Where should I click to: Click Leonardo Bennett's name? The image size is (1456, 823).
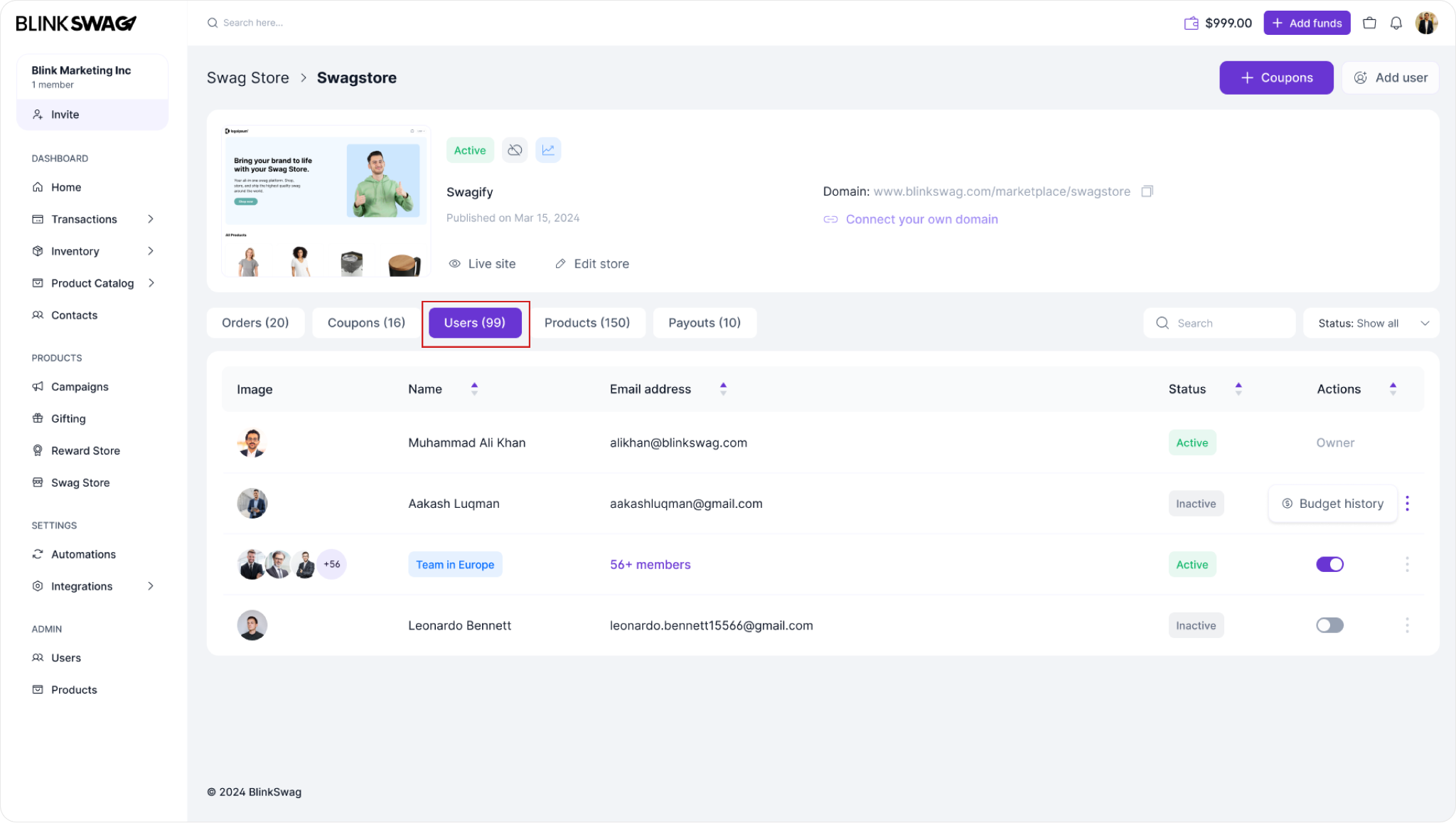tap(459, 625)
